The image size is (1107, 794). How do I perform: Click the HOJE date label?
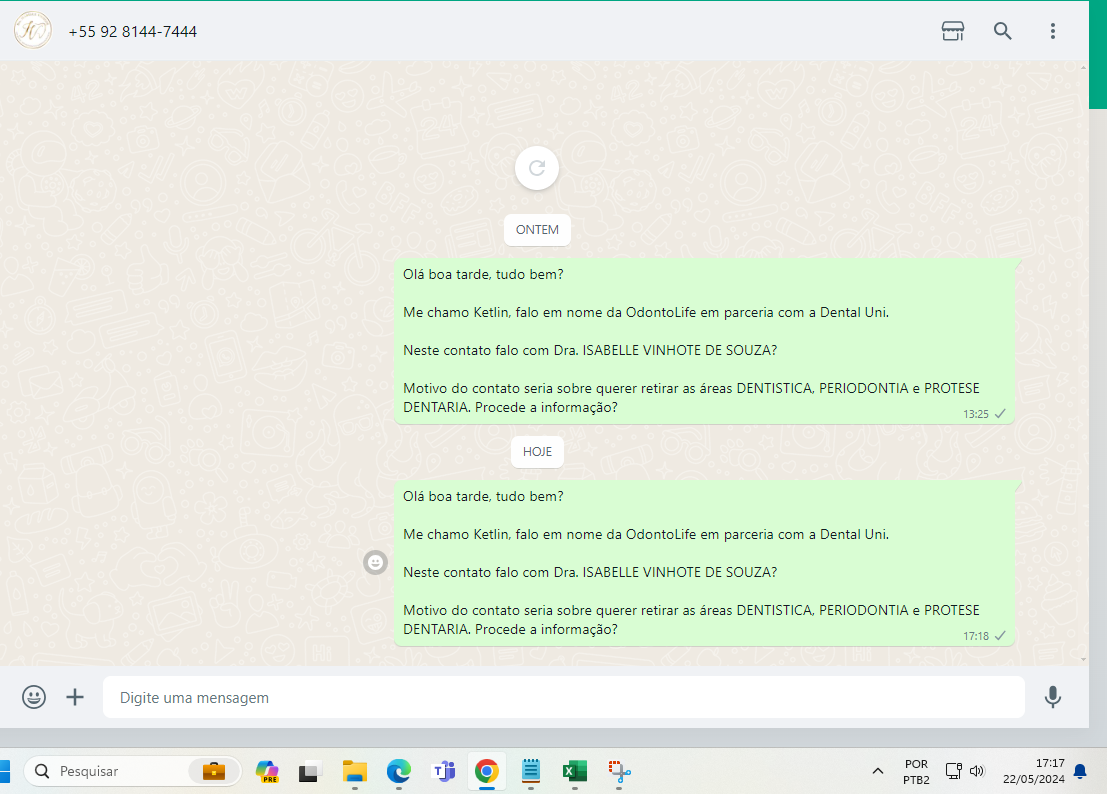coord(537,452)
